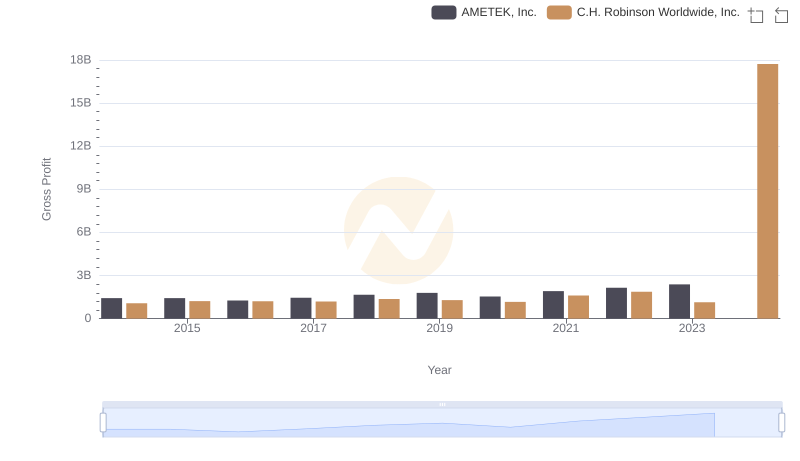
Task: Toggle the C.H. Robinson Worldwide, Inc. legend series
Action: coord(643,12)
